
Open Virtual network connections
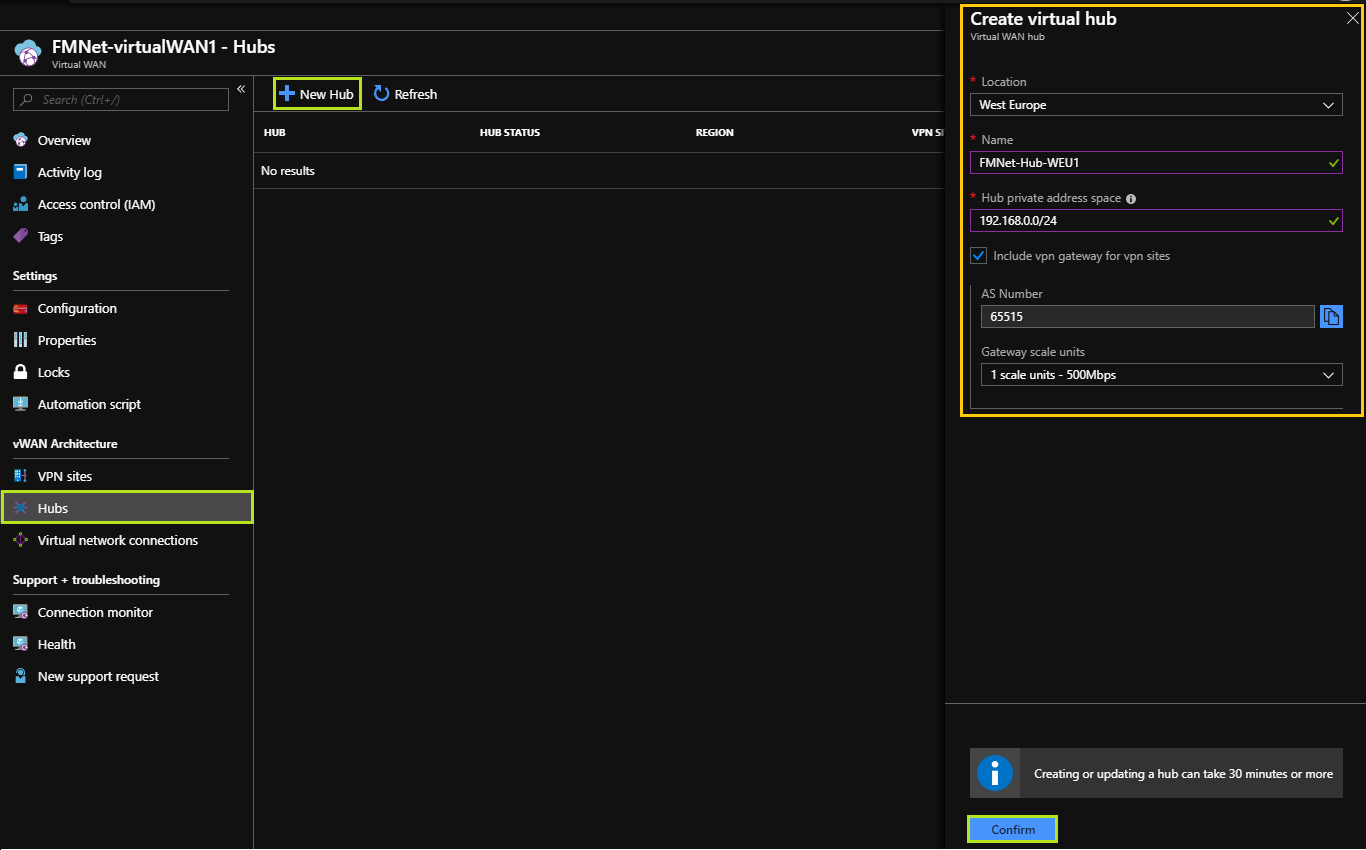tap(120, 540)
